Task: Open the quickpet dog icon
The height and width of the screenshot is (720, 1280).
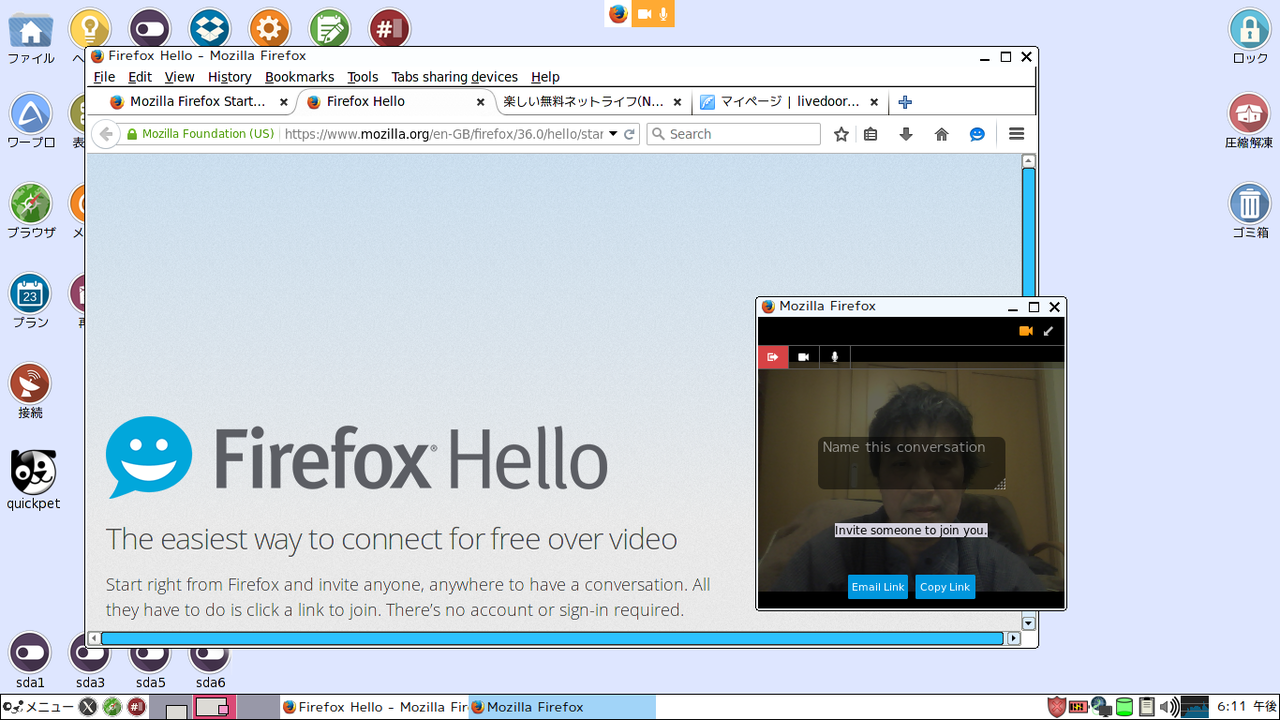Action: (x=33, y=471)
